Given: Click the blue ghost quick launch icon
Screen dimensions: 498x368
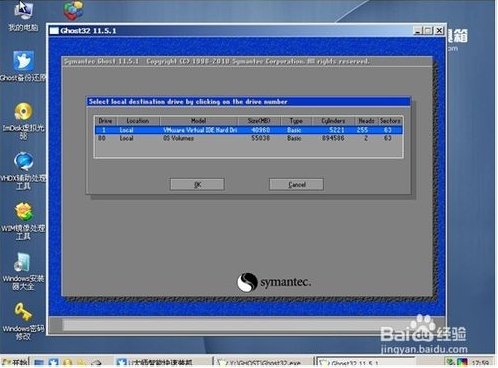Looking at the screenshot, I should click(x=53, y=363).
